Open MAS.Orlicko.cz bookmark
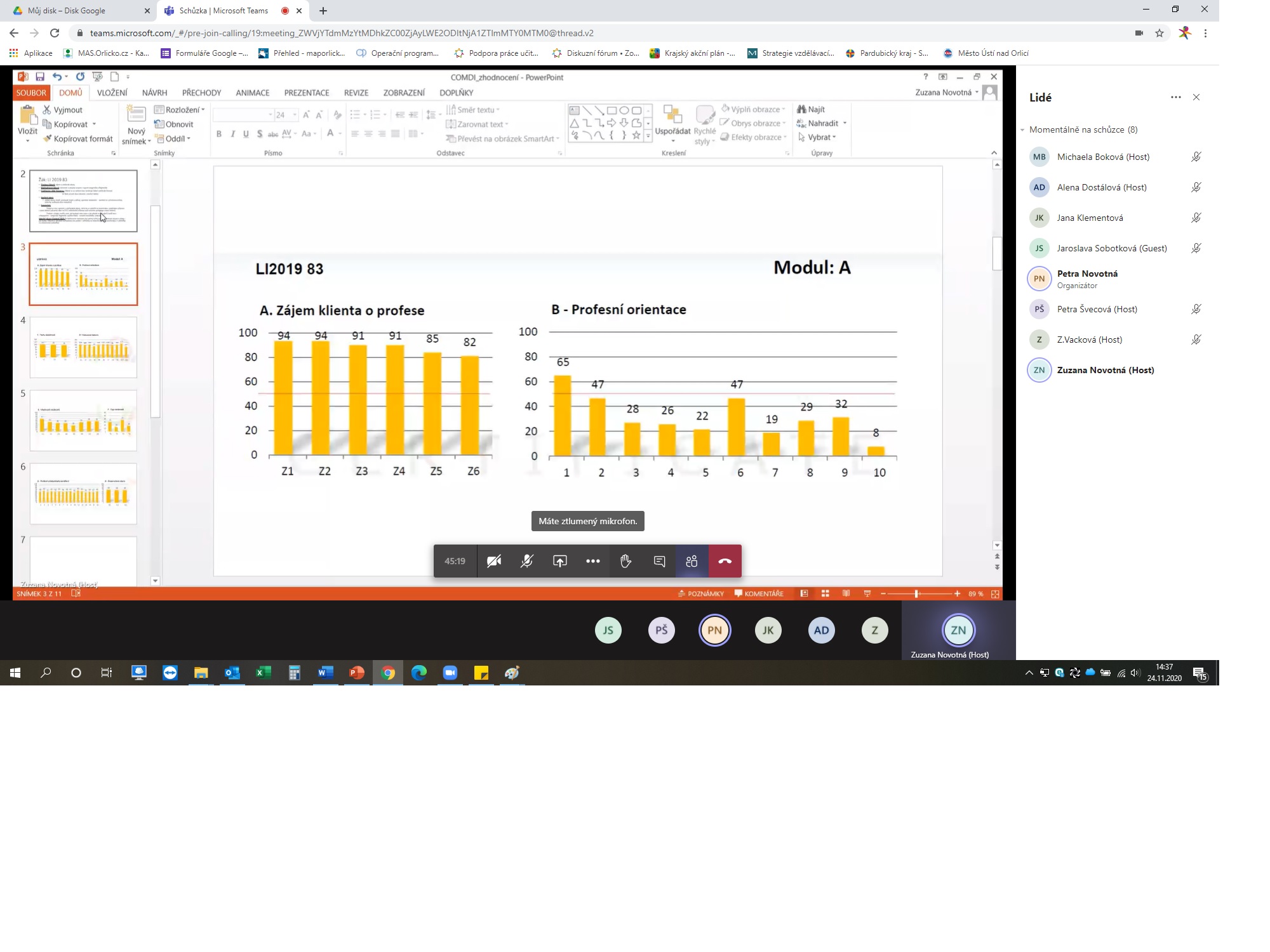This screenshot has width=1270, height=952. click(107, 53)
